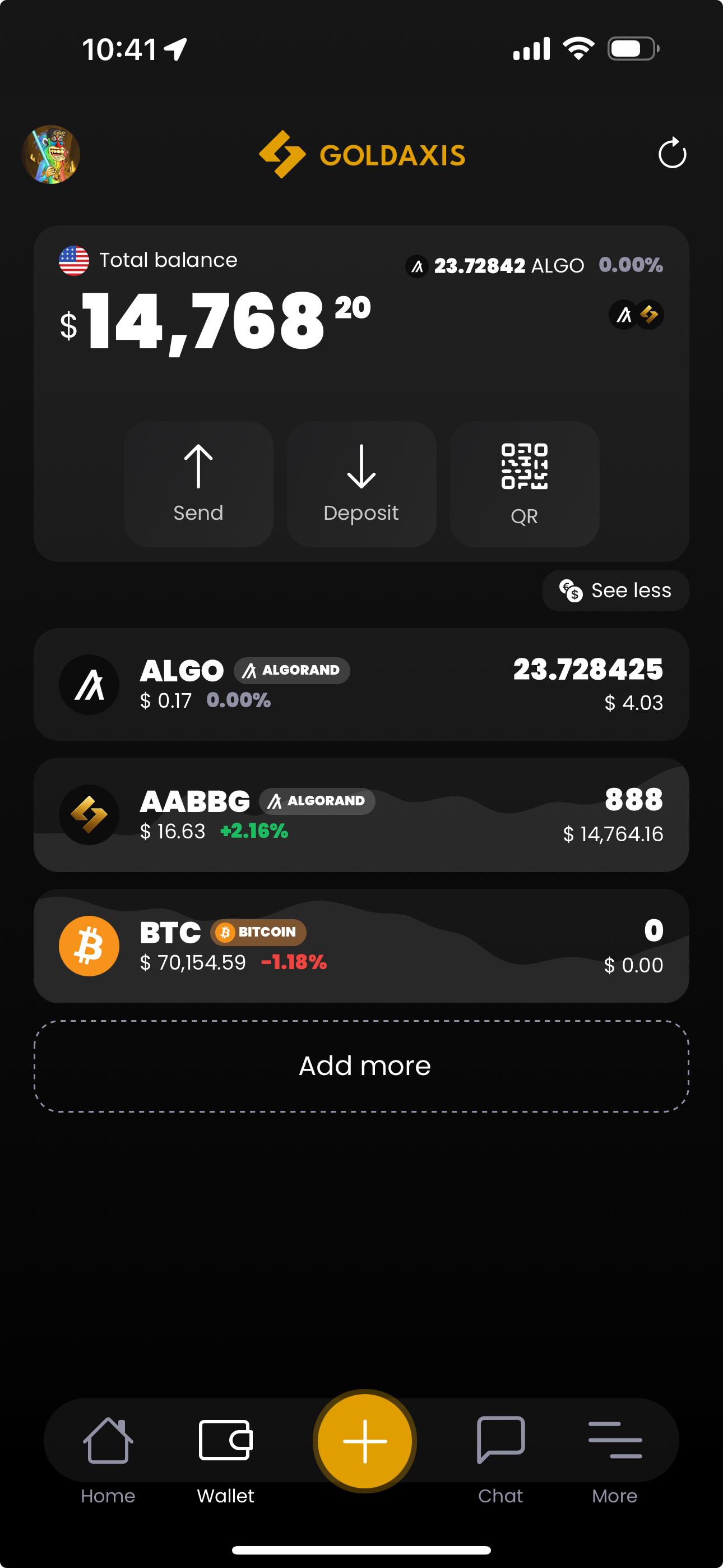Click the Add more button
This screenshot has height=1568, width=723.
tap(361, 1066)
